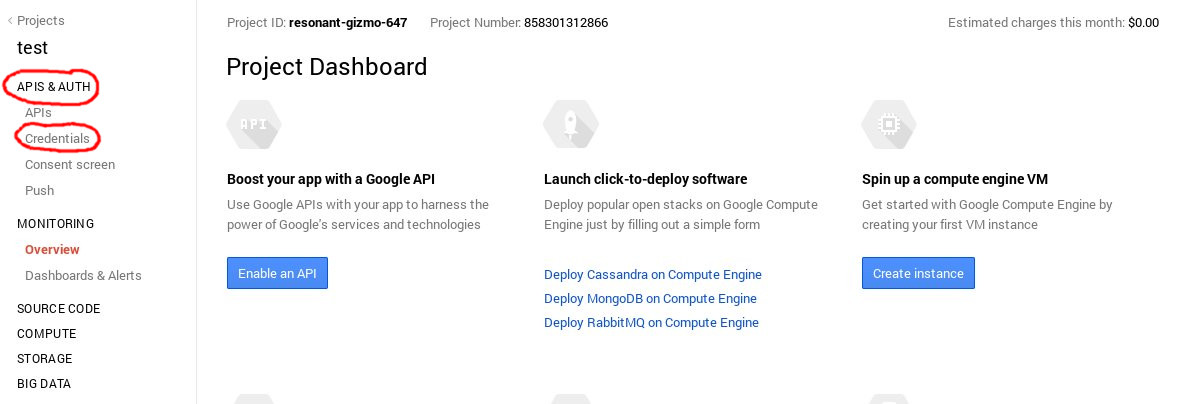Click Spin up a compute engine VM heading

[x=955, y=179]
